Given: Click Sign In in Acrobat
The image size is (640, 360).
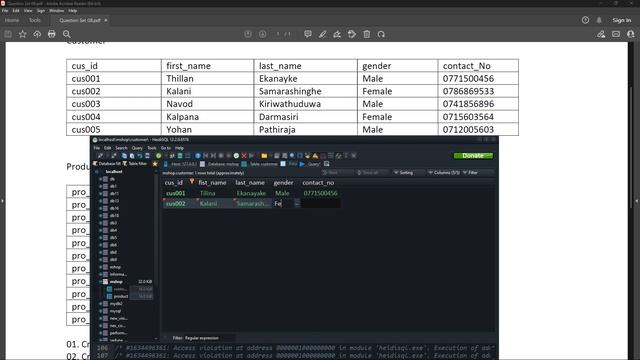Looking at the screenshot, I should (622, 20).
